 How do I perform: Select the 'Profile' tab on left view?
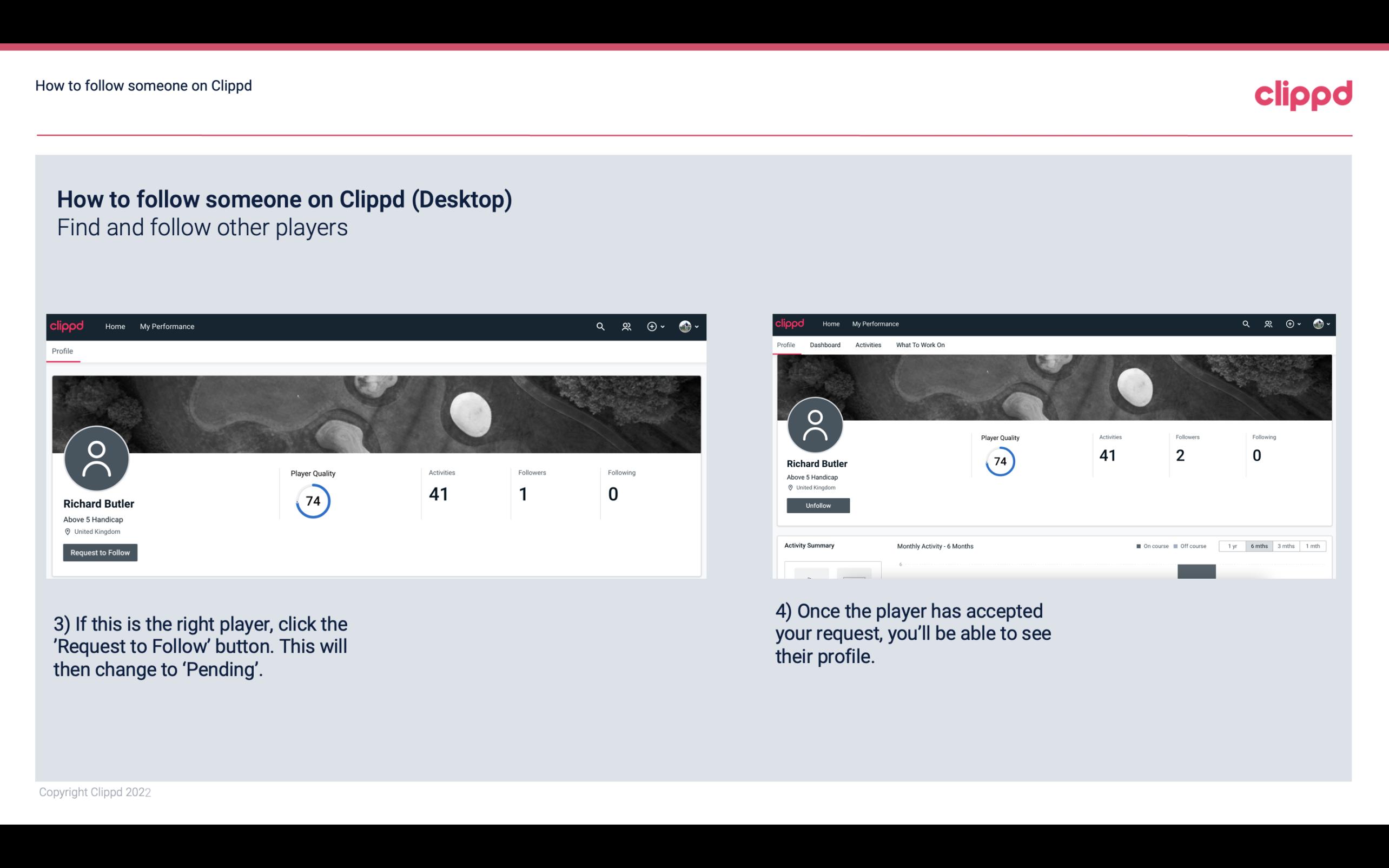coord(62,351)
